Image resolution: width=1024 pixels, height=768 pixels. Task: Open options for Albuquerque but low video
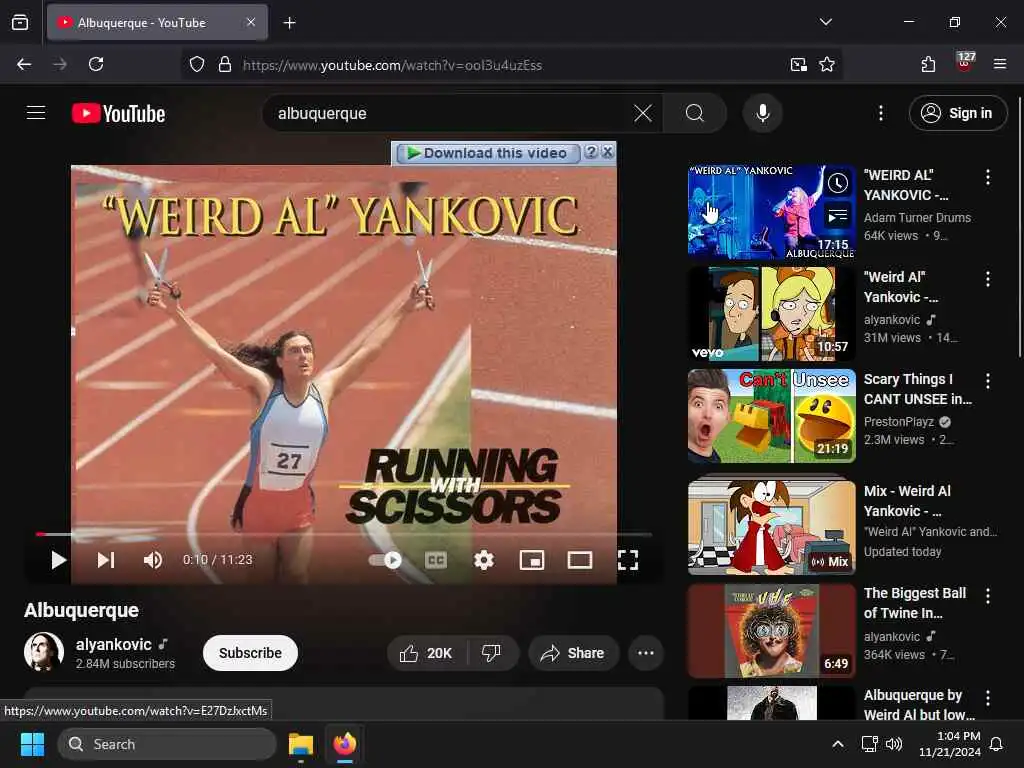click(987, 697)
